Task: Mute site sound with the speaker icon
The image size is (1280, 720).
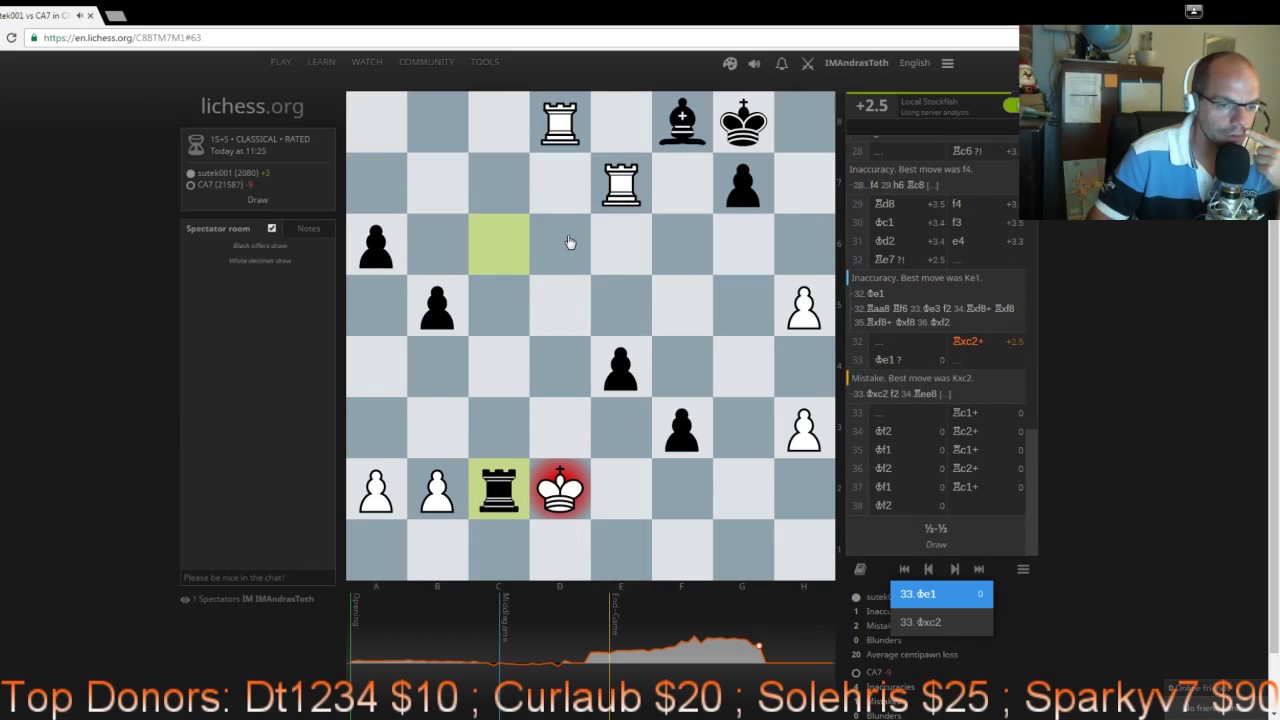Action: tap(755, 63)
